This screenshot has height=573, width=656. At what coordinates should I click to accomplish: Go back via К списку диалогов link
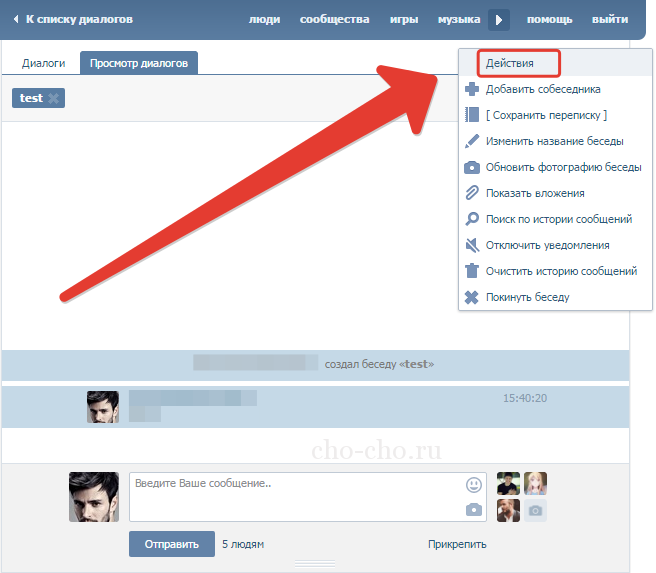(78, 20)
